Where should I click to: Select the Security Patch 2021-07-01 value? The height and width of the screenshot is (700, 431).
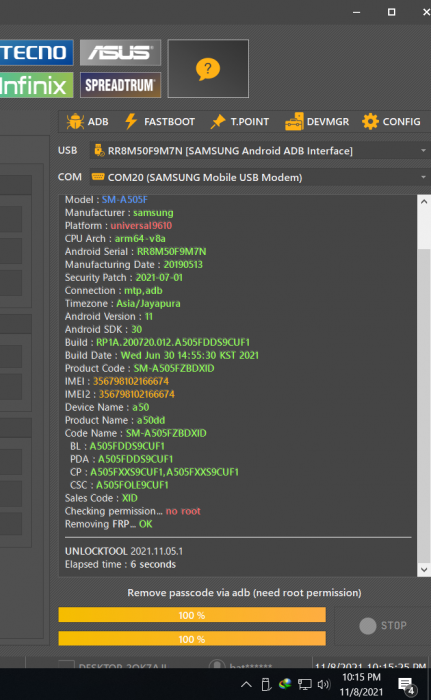[159, 277]
